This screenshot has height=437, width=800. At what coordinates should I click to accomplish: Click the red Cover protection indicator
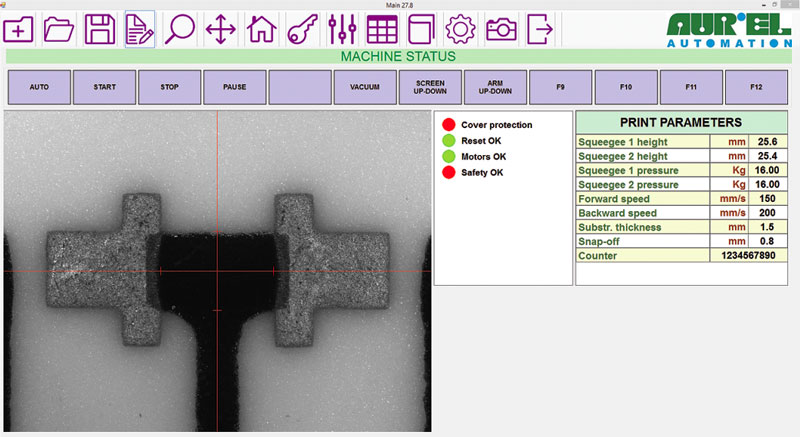pyautogui.click(x=448, y=124)
